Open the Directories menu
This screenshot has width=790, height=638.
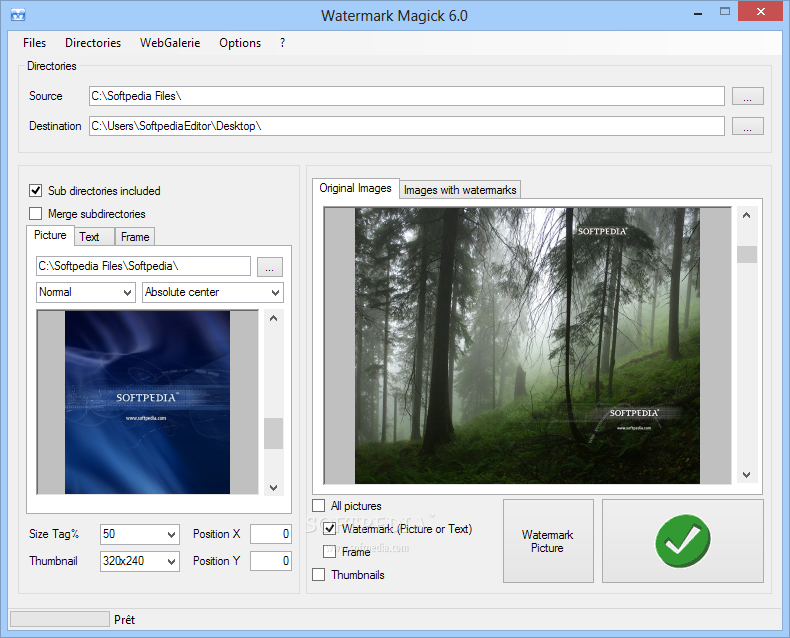[93, 43]
